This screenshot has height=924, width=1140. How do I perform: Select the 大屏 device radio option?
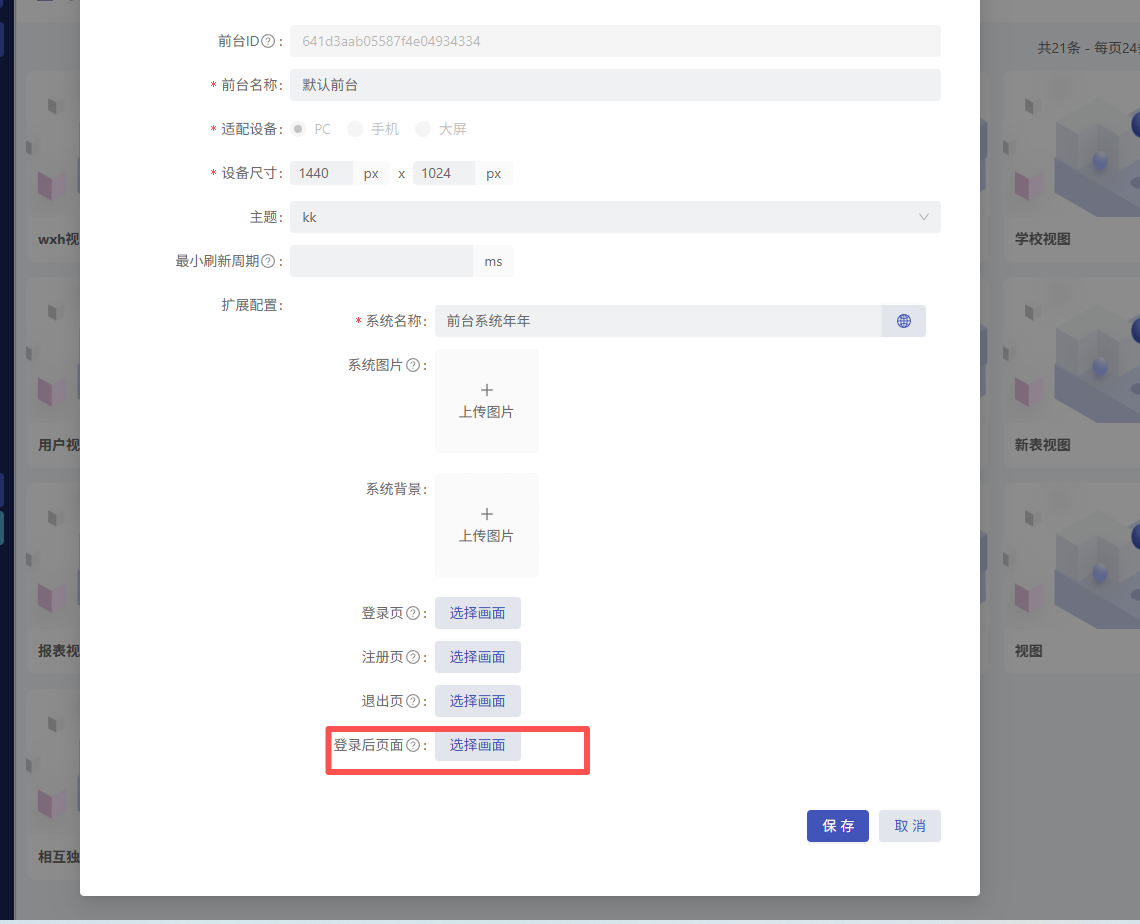(422, 129)
